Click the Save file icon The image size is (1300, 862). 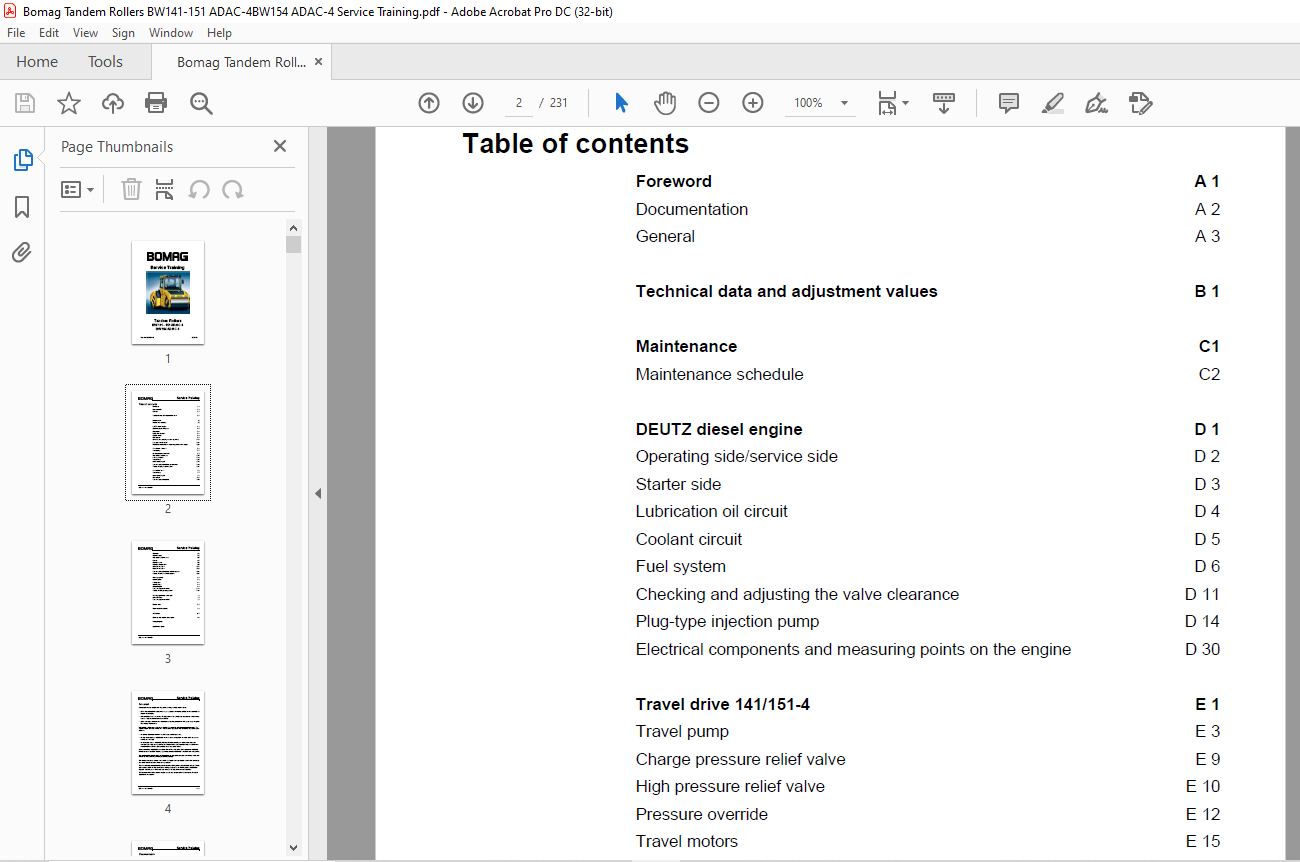click(25, 103)
